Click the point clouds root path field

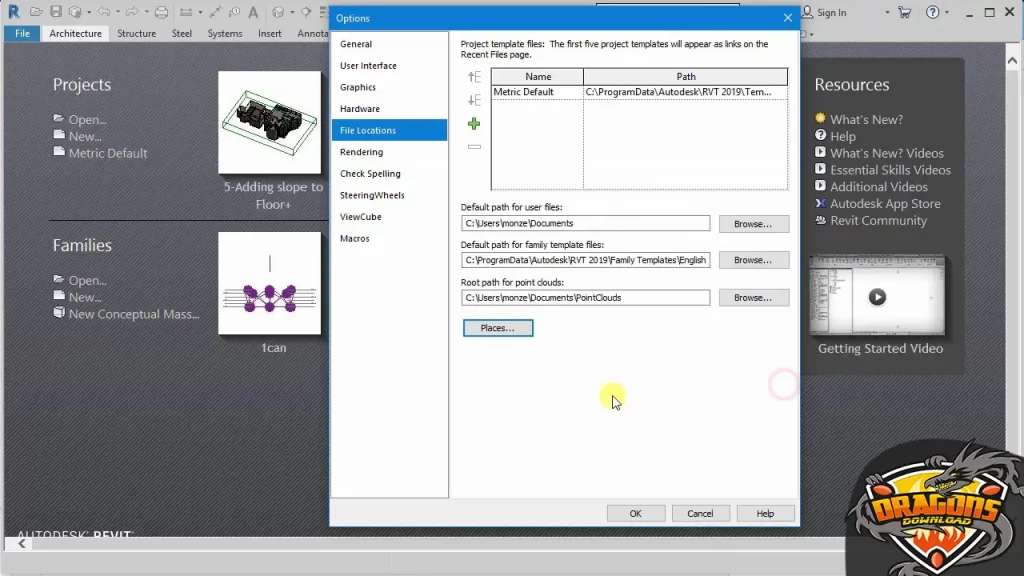click(x=585, y=298)
